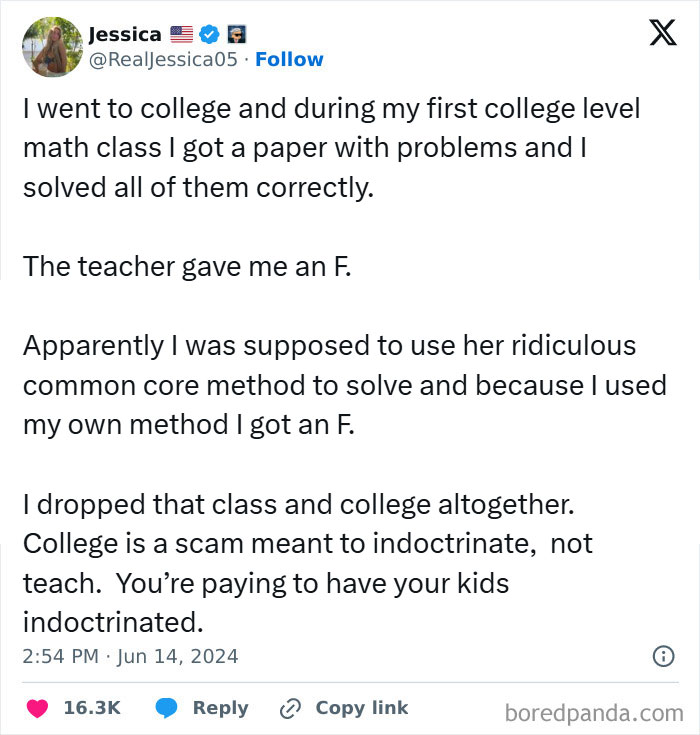Open the 2:54 PM Jun 14, 2024 timestamp
Image resolution: width=700 pixels, height=735 pixels.
130,657
